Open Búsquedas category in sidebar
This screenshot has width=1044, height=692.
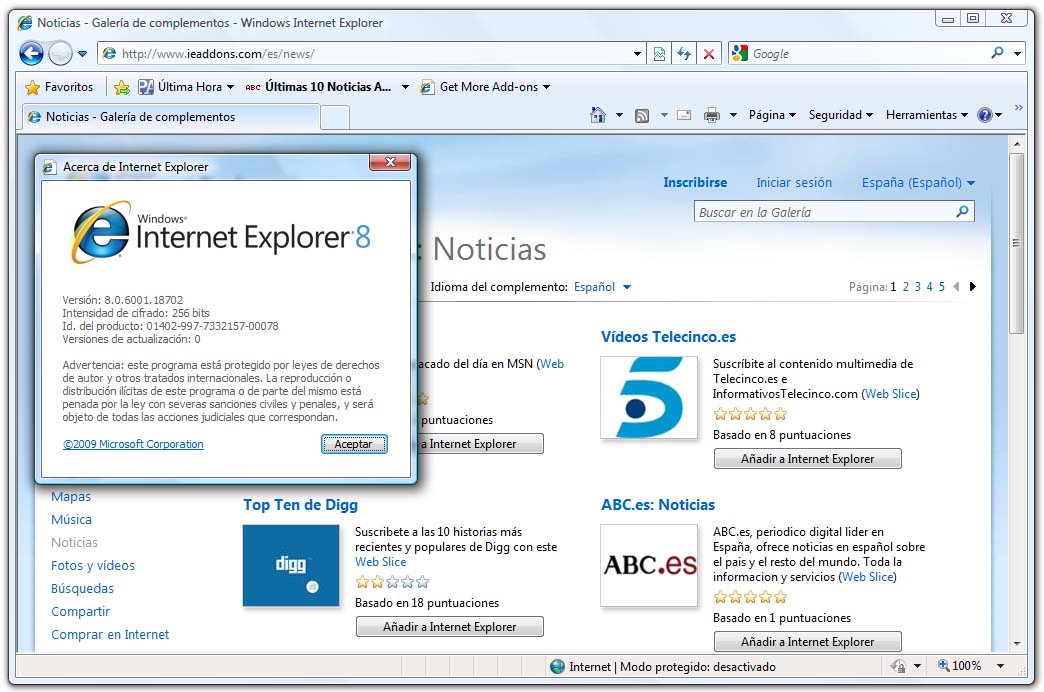point(82,589)
